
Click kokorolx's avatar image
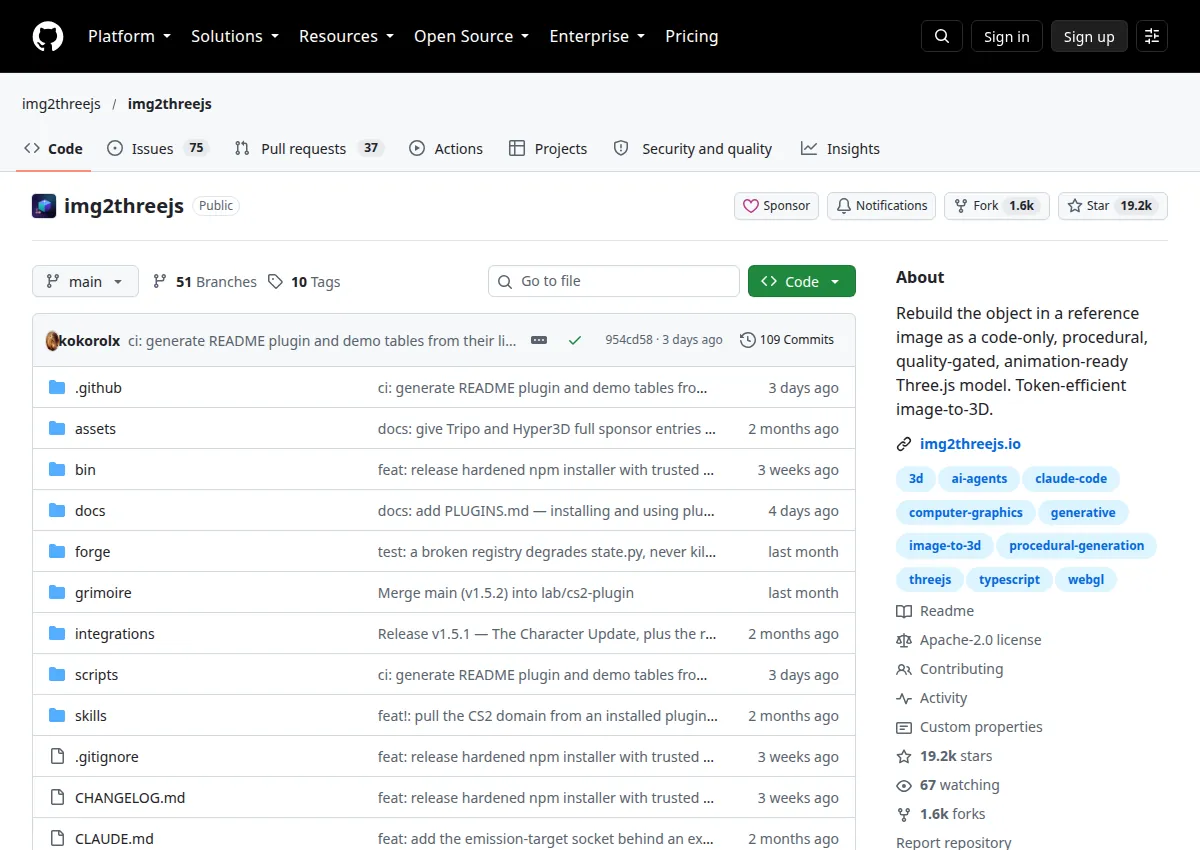[53, 340]
